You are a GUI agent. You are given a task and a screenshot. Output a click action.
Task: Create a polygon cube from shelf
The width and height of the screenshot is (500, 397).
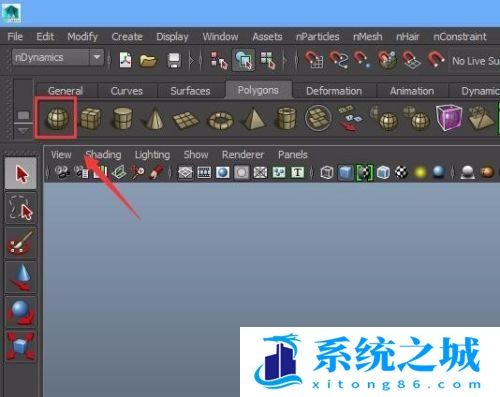point(90,118)
